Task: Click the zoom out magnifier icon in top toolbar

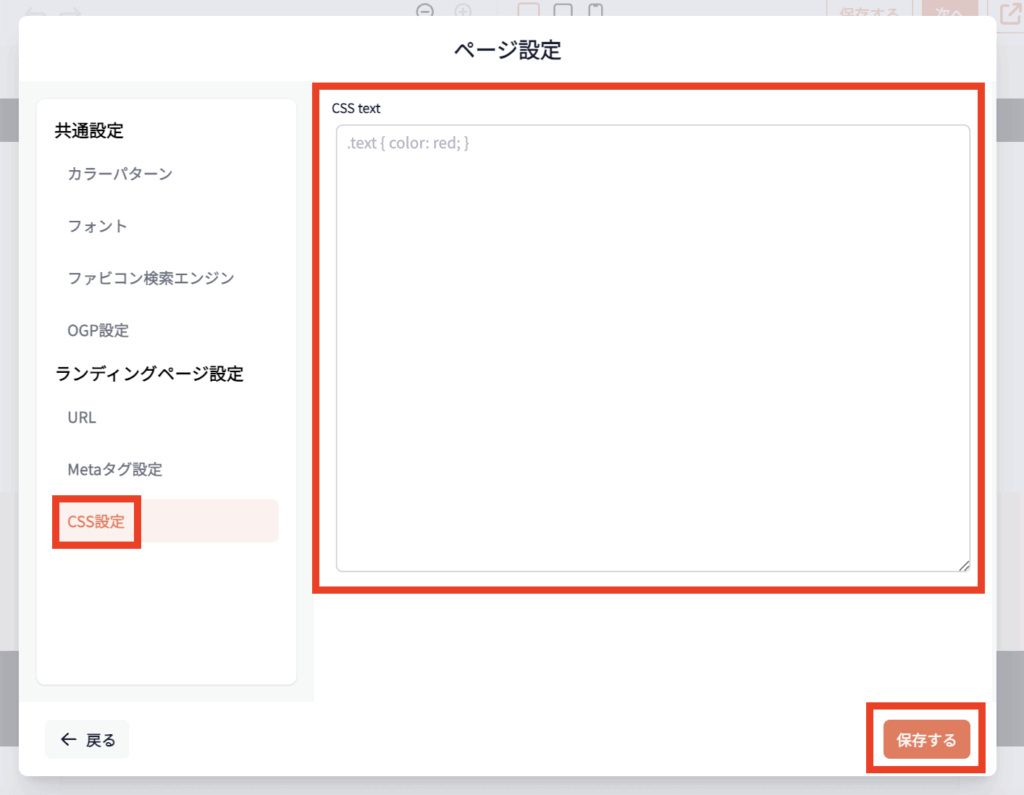Action: click(x=425, y=11)
